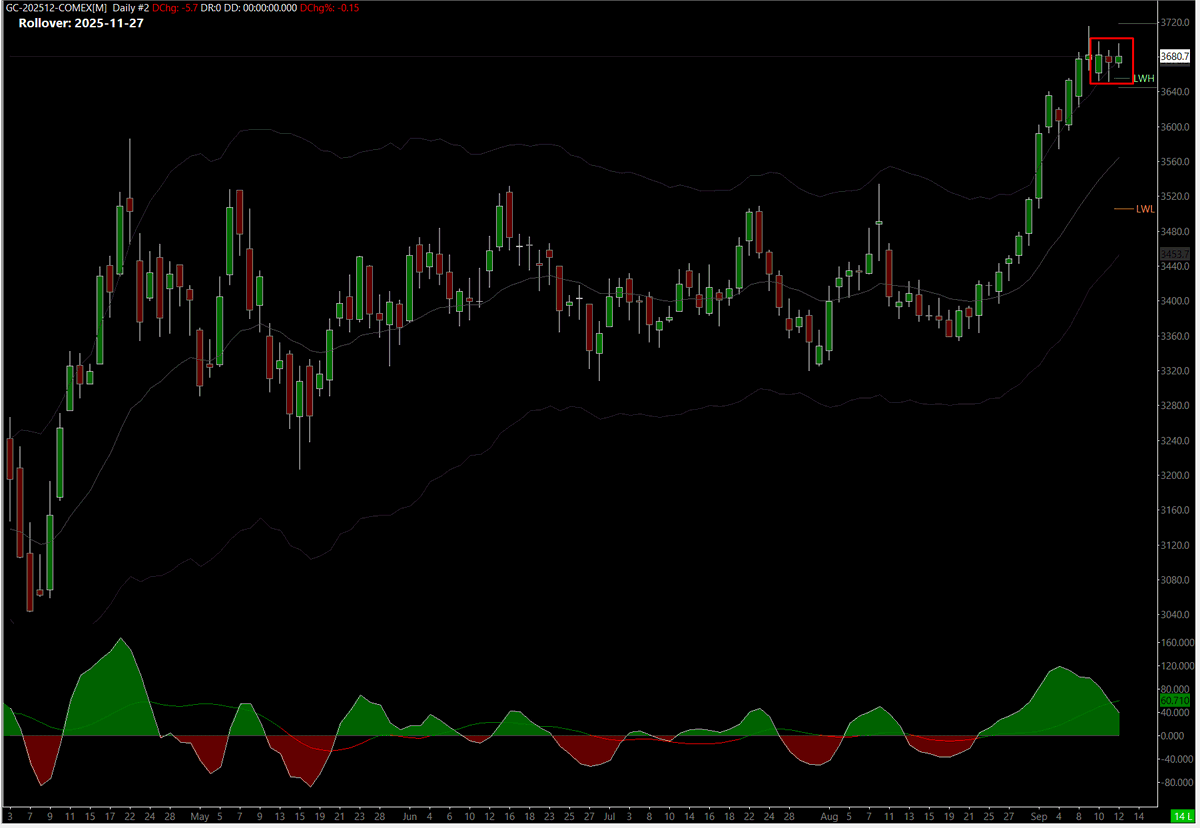
Task: Click the 3480.0 price scale value
Action: click(1175, 232)
